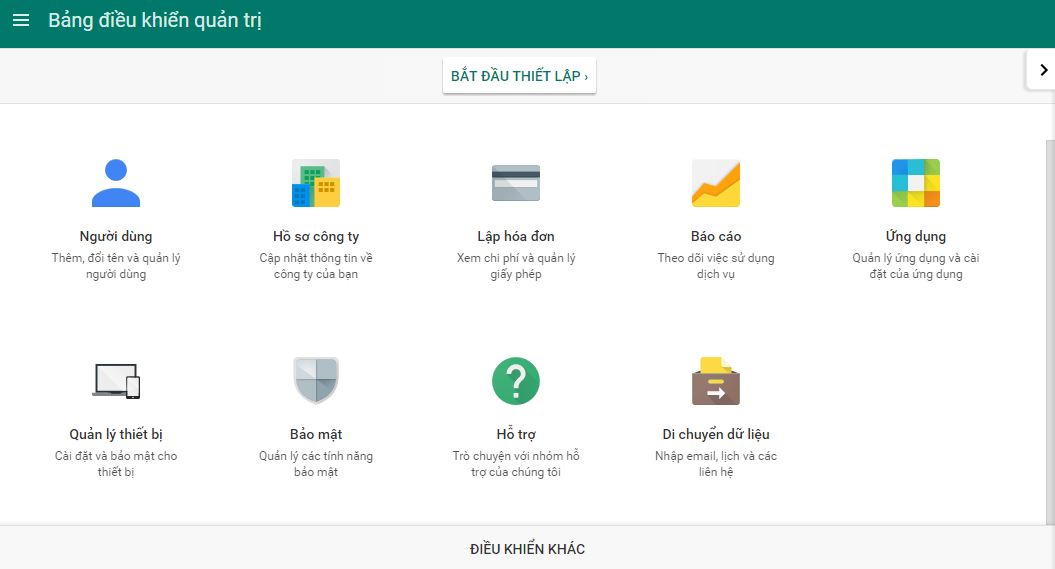
Task: Click the Di chuyển dữ liệu archive icon
Action: point(716,381)
